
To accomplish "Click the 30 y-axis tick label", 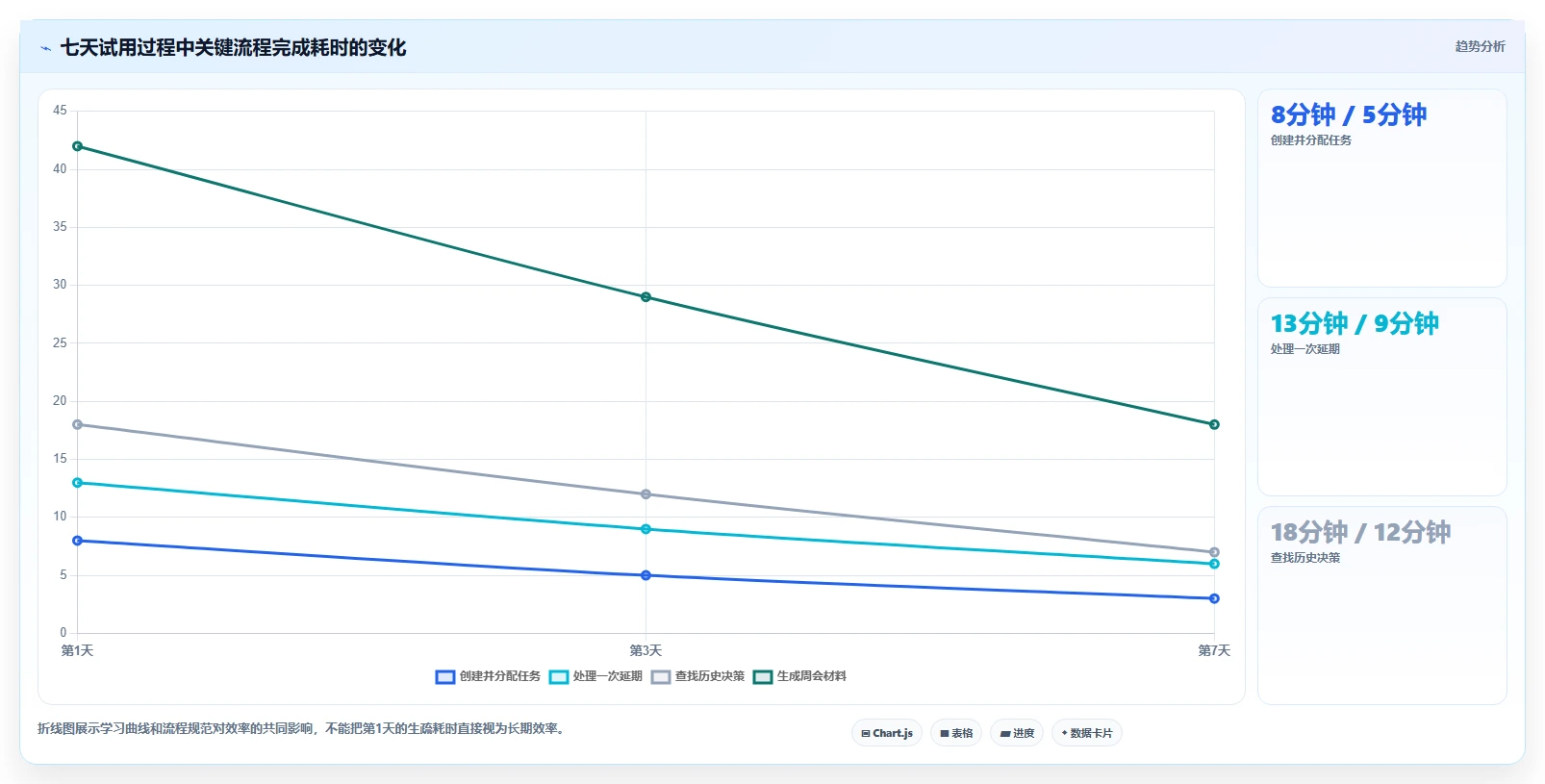I will click(60, 285).
